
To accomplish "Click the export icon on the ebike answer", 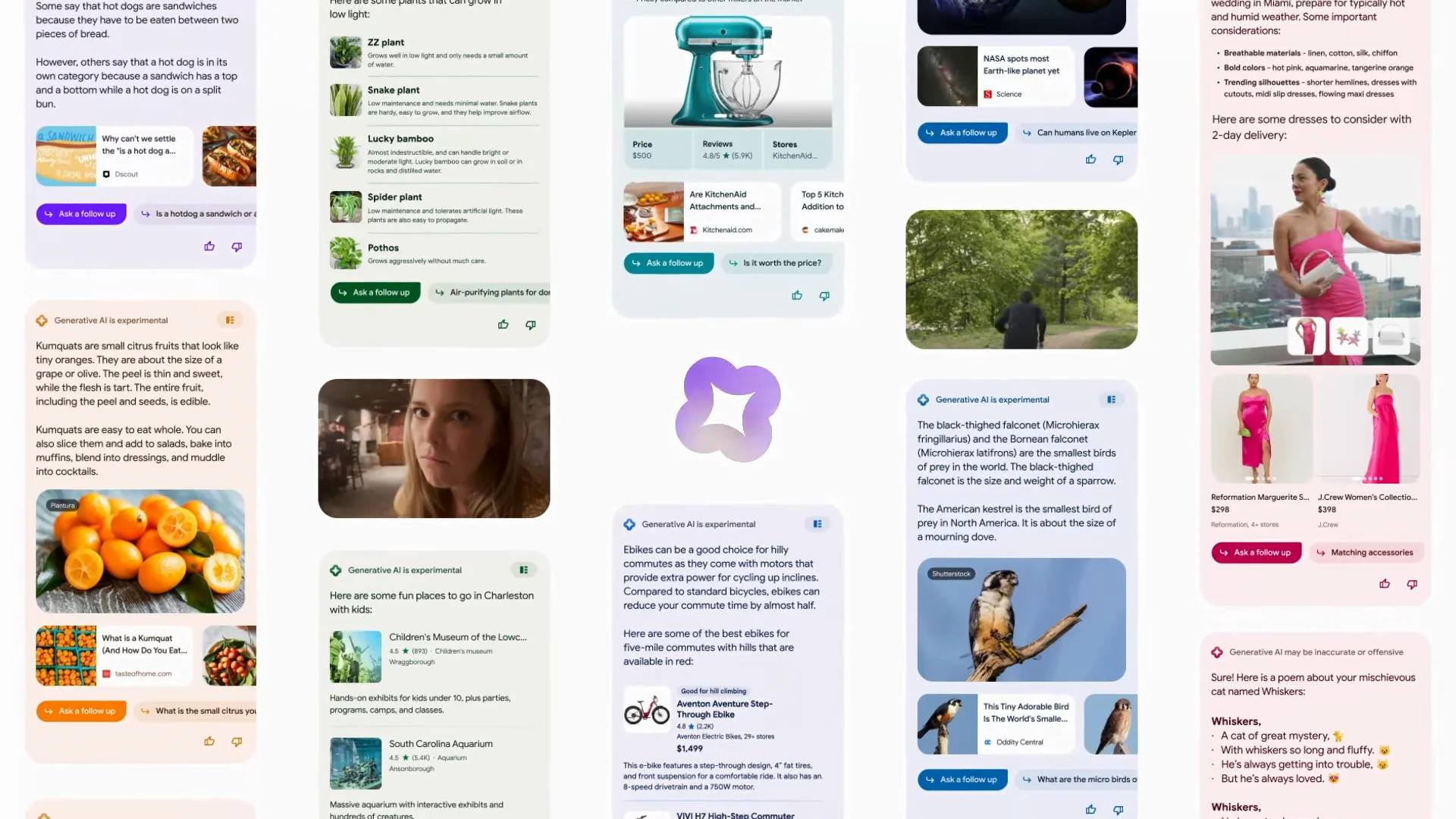I will pos(817,523).
